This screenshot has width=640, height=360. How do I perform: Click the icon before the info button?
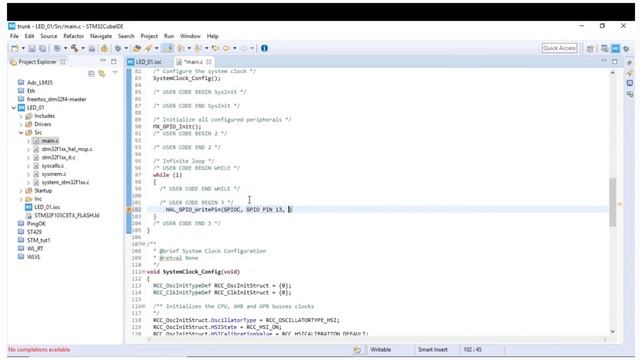coord(244,48)
